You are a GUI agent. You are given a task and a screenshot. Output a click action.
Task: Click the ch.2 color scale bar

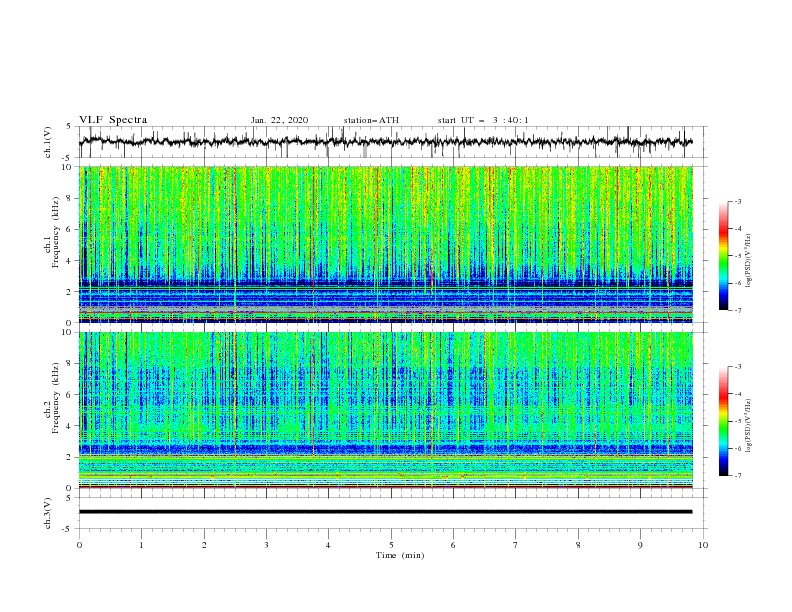tap(723, 421)
